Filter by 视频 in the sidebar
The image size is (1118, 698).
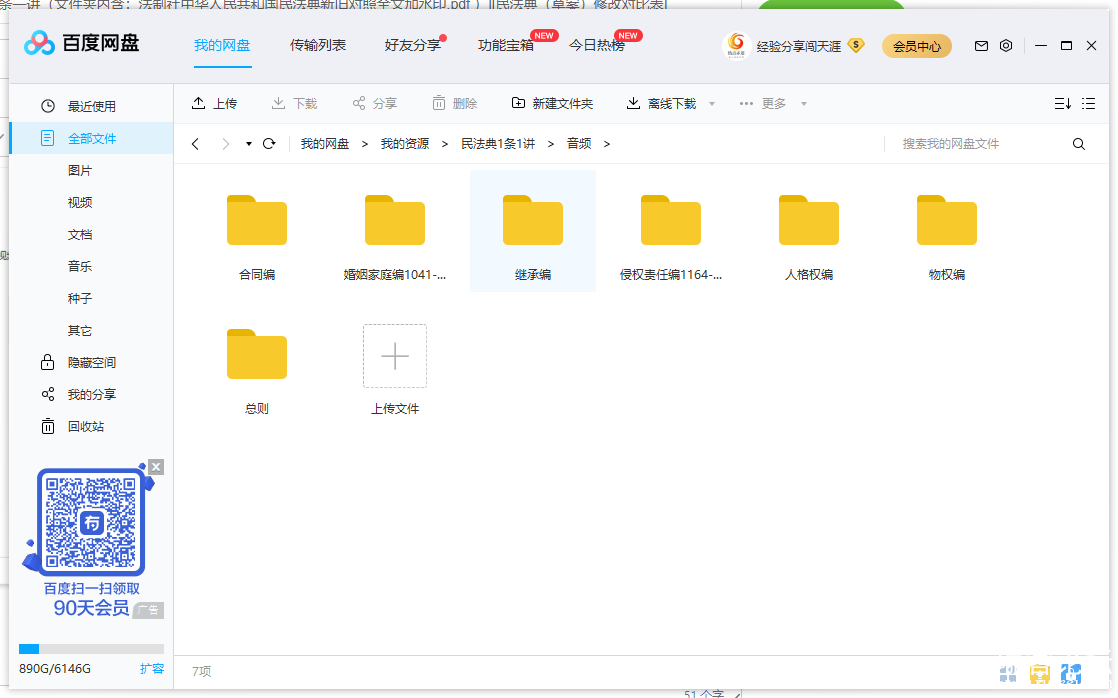click(80, 202)
